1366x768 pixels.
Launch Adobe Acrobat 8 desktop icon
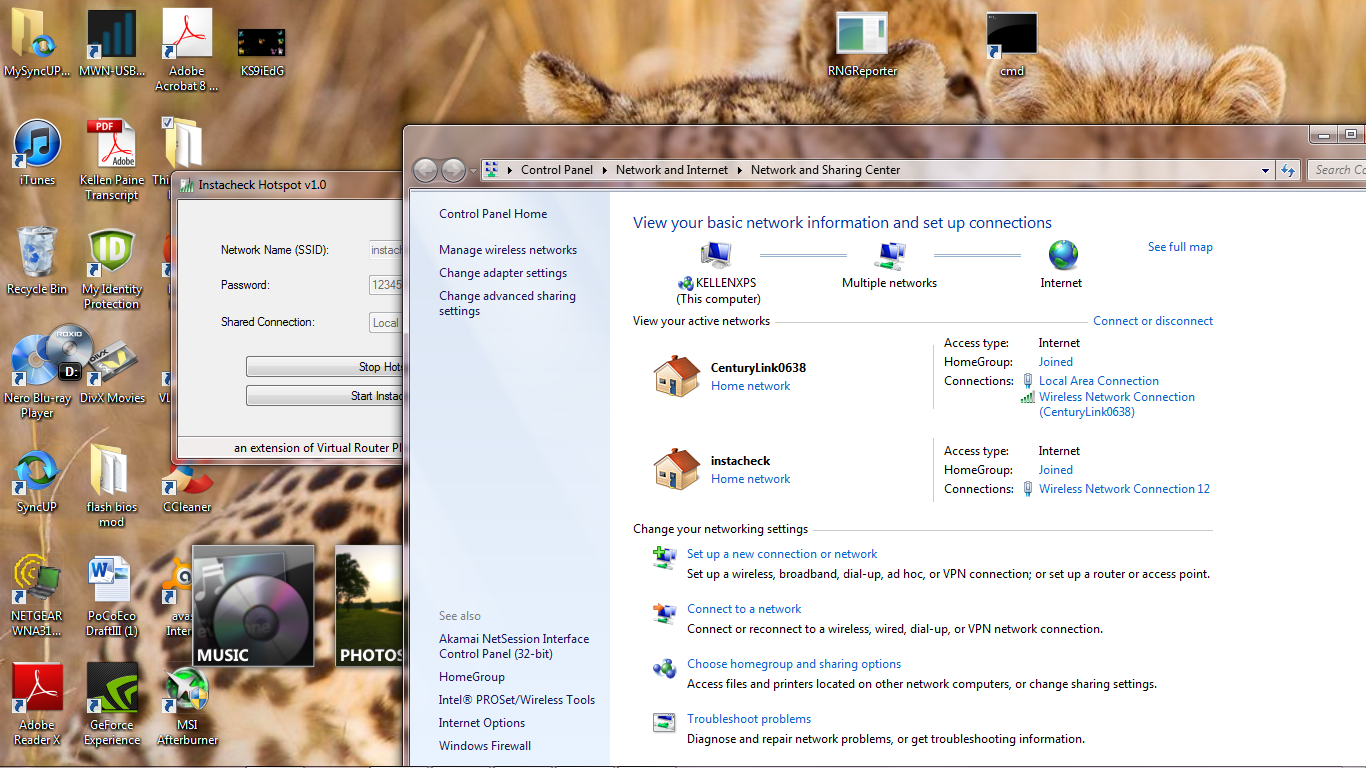tap(187, 51)
